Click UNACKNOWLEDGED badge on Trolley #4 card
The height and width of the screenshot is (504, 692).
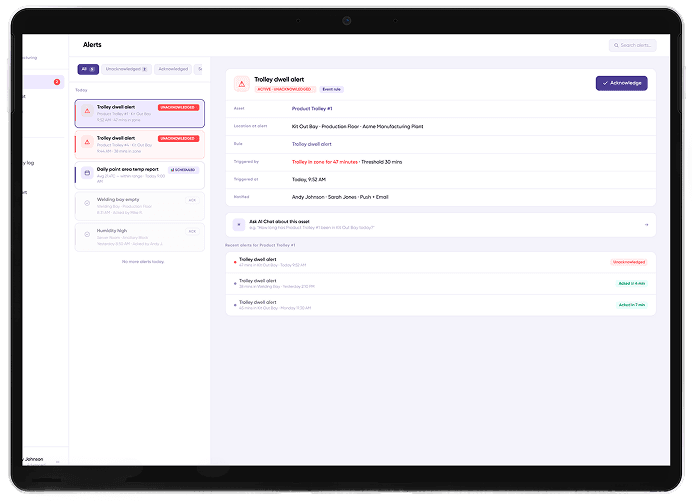tap(178, 139)
